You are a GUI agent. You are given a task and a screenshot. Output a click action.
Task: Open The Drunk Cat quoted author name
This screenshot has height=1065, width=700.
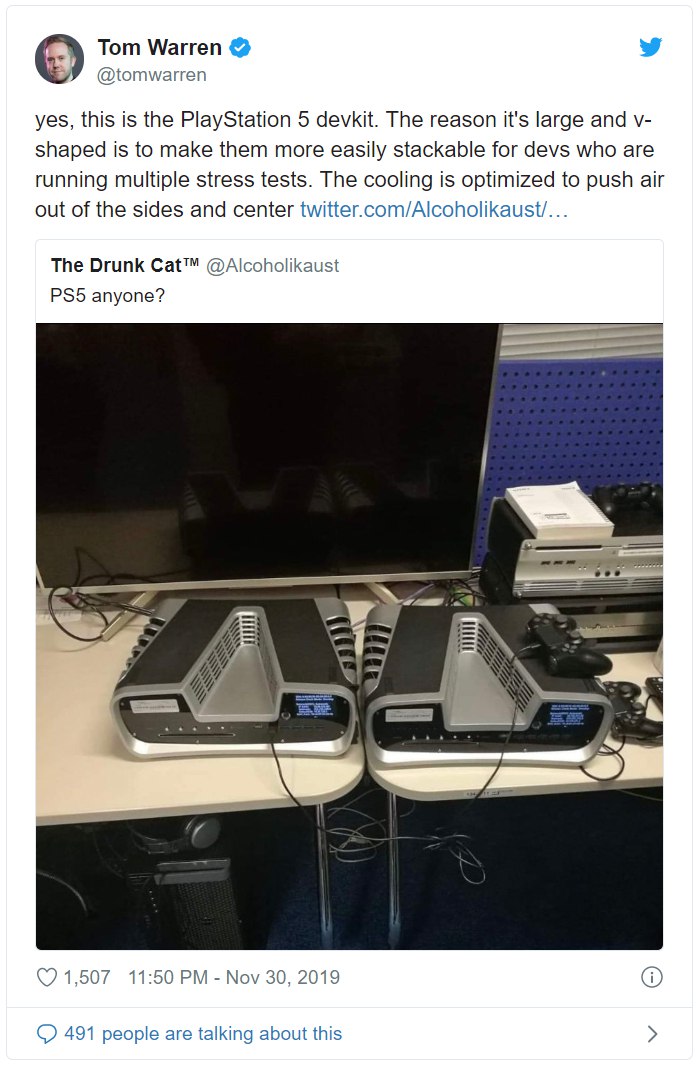coord(125,265)
